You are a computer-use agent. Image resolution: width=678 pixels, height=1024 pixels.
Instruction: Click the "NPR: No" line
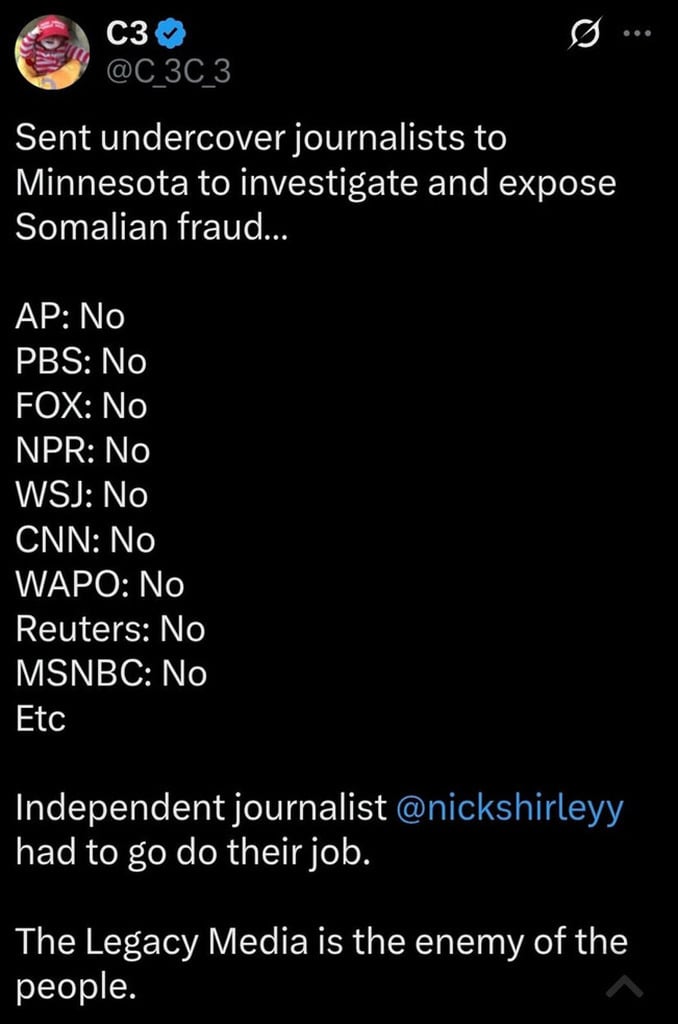pyautogui.click(x=83, y=451)
